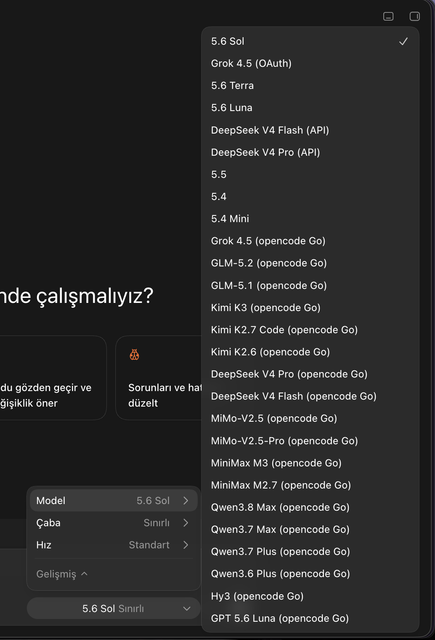Image resolution: width=435 pixels, height=640 pixels.
Task: Click the 'Sorunları ve hat… düzelt' card
Action: point(159,378)
